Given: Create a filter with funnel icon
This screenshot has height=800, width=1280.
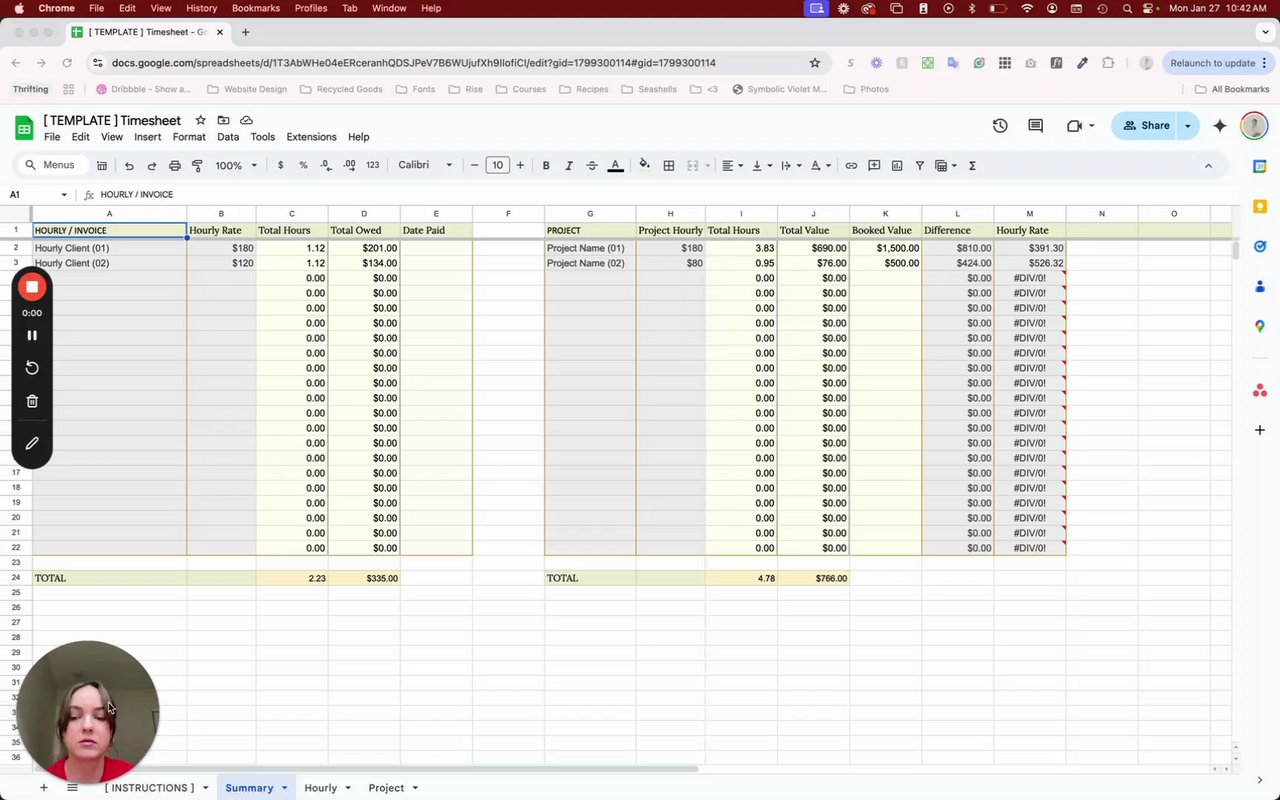Looking at the screenshot, I should 919,165.
